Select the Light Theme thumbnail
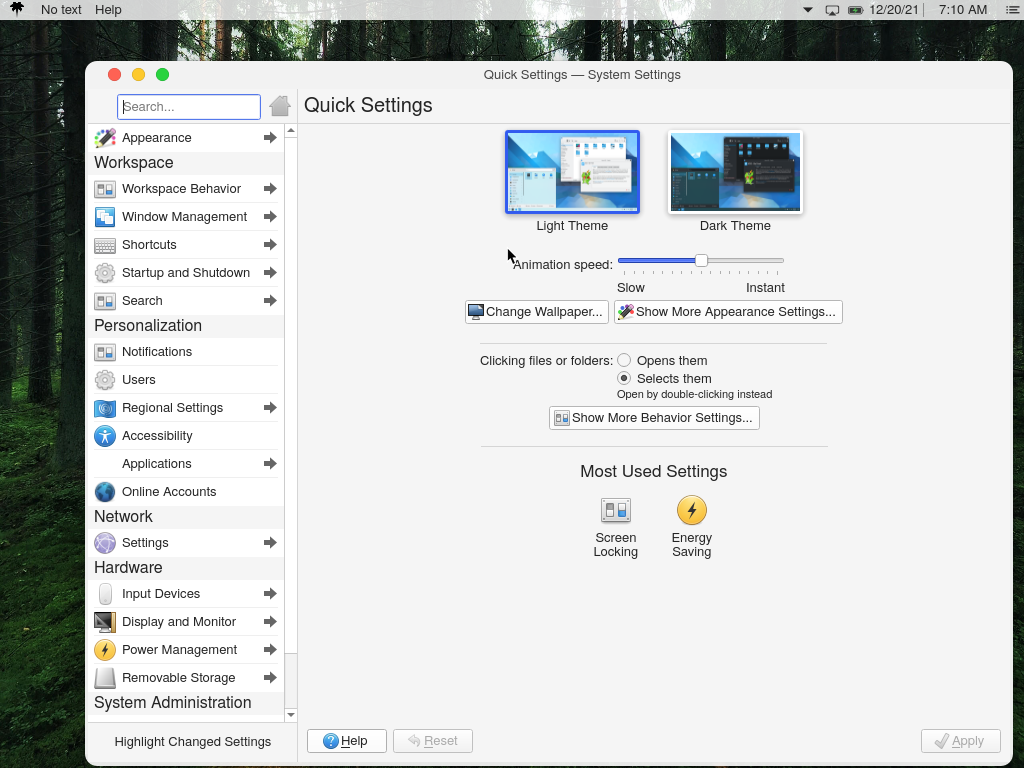This screenshot has width=1024, height=768. tap(572, 172)
